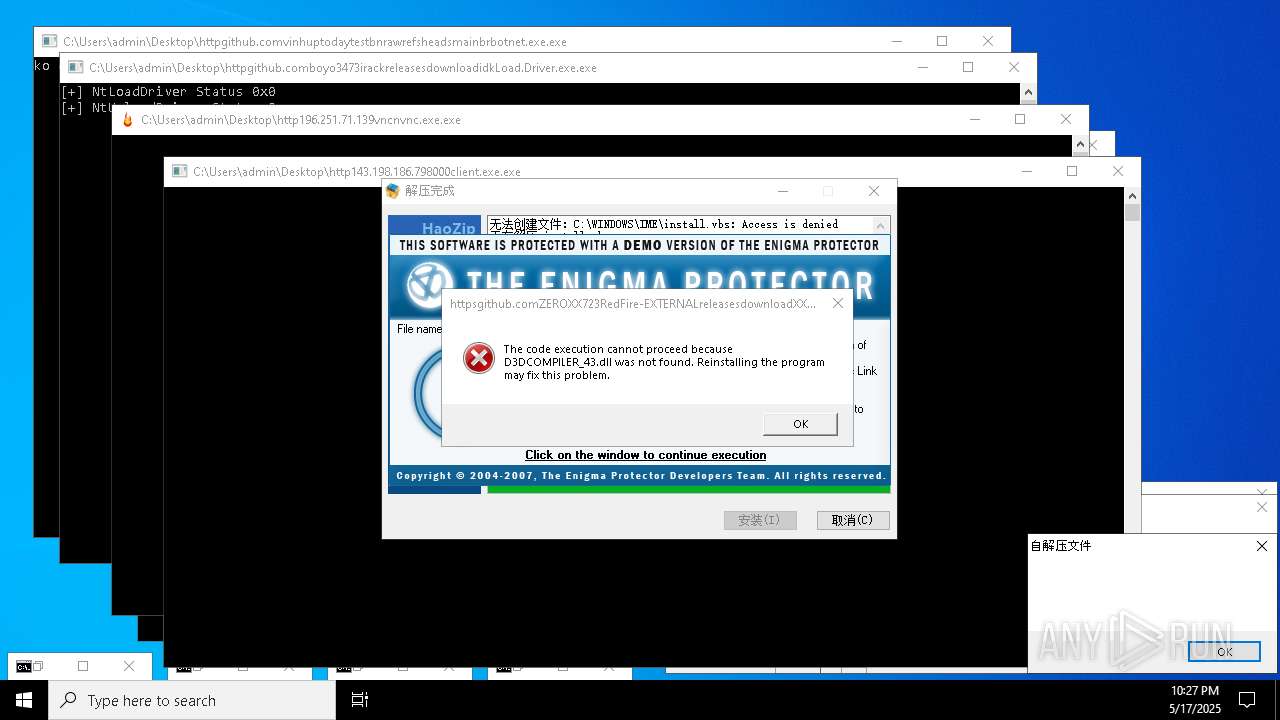Click the 'Type here to search' box

coord(192,700)
